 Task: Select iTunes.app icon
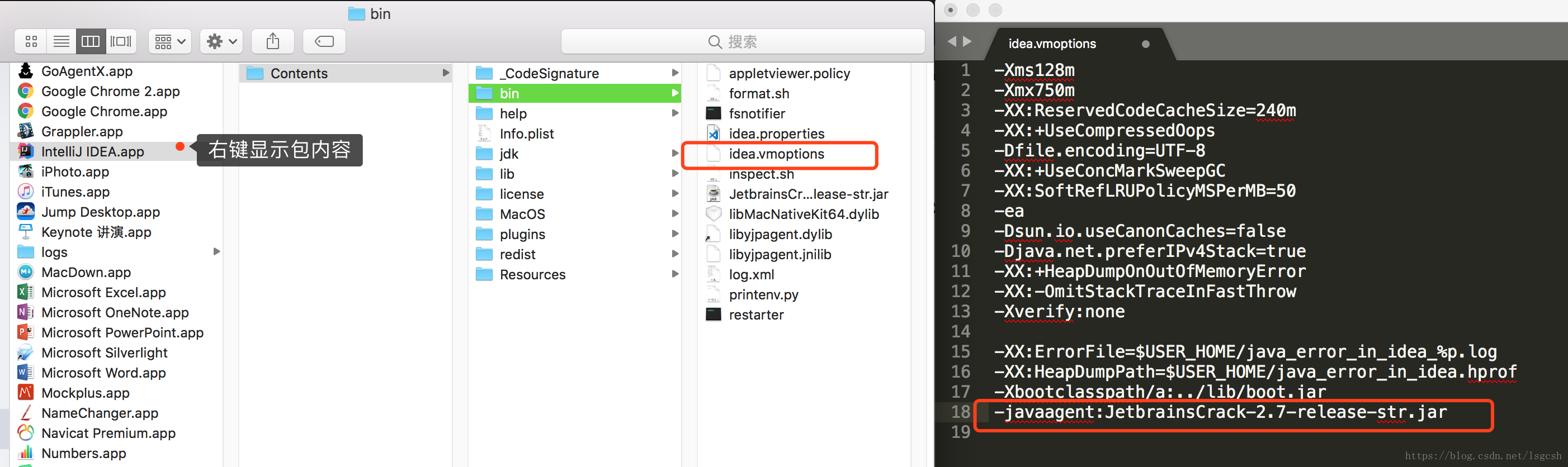click(26, 192)
